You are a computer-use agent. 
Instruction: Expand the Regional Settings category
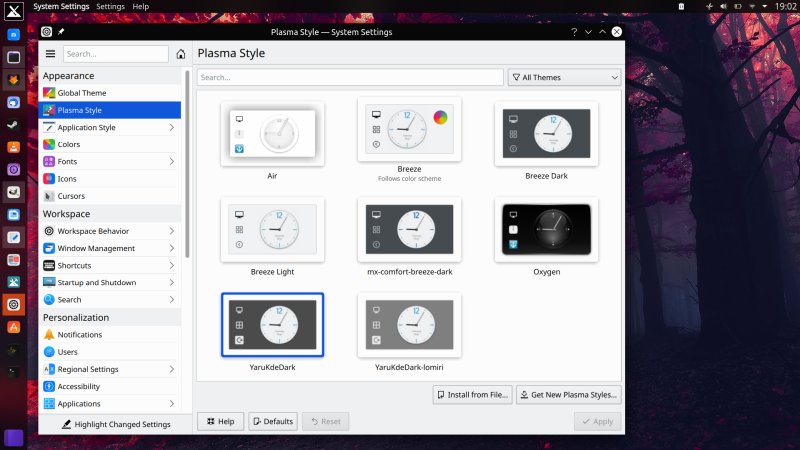pos(171,369)
